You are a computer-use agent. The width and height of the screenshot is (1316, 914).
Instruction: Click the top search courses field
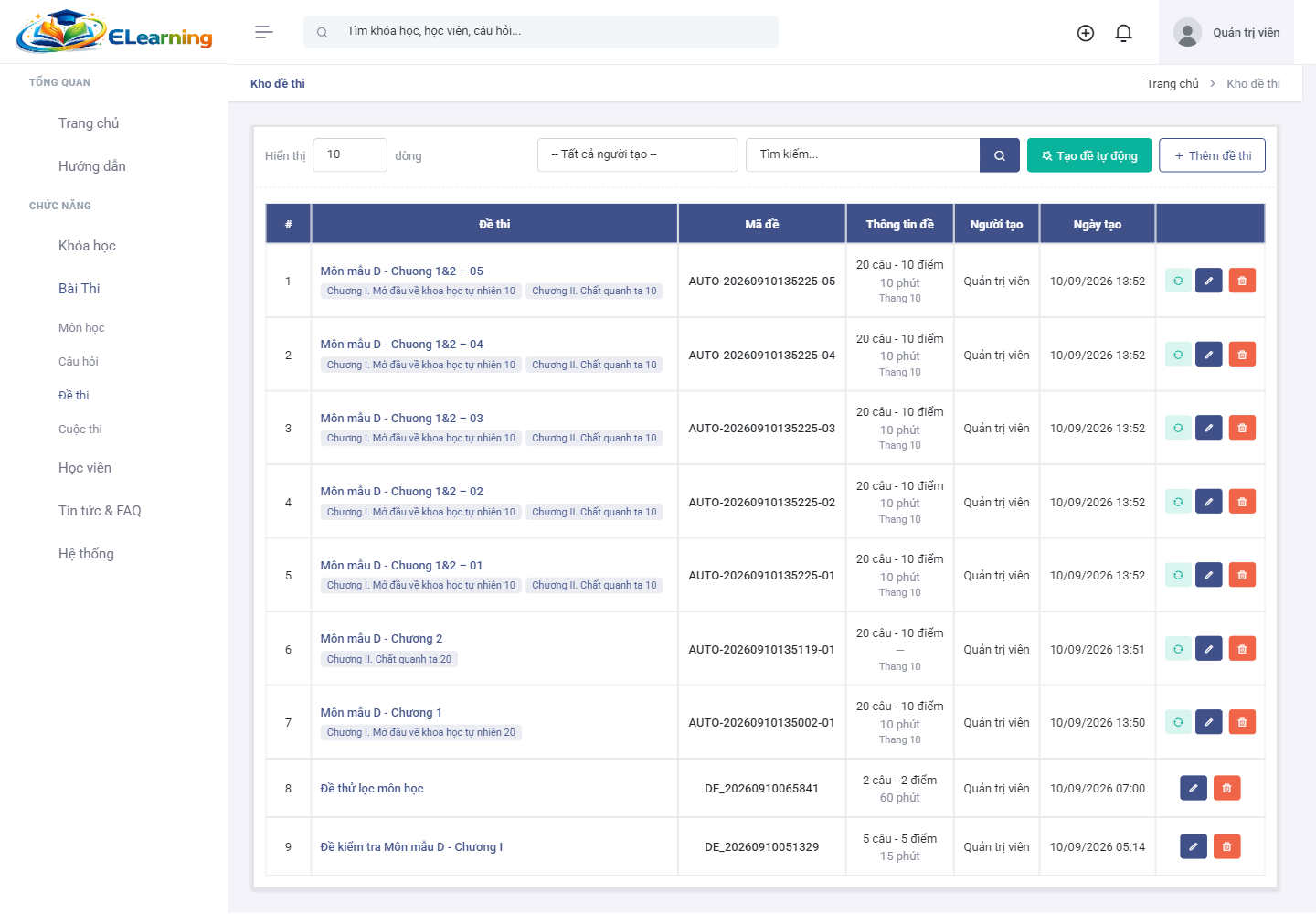point(541,32)
